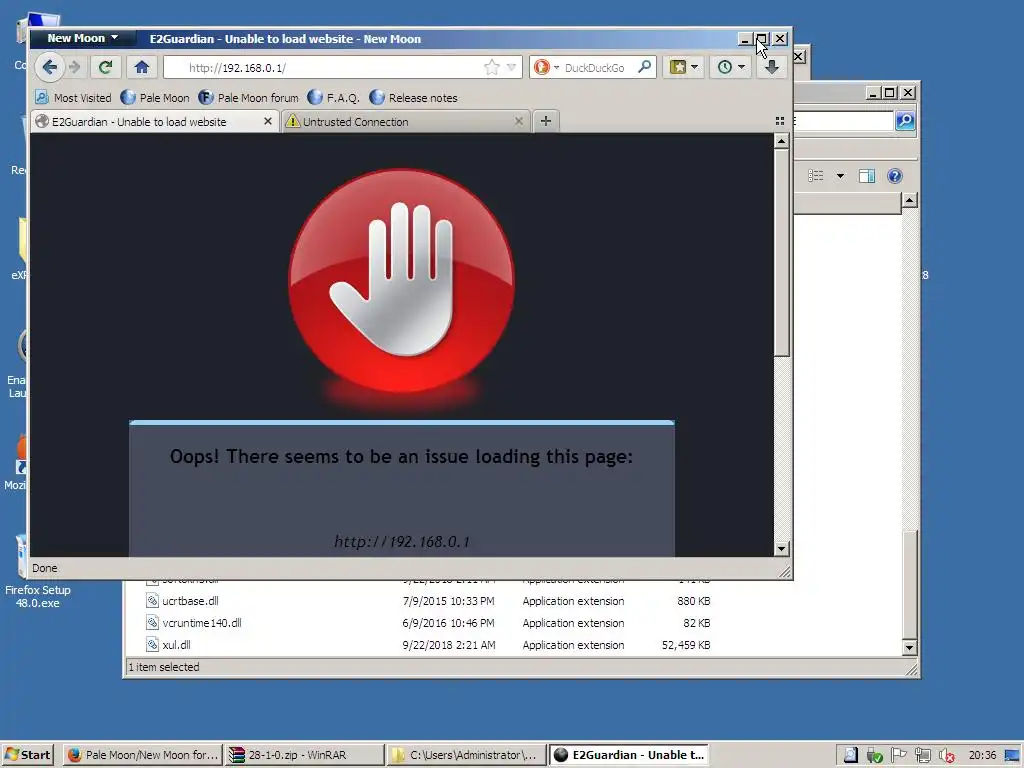
Task: Toggle the Explorer preview pane icon
Action: click(x=867, y=176)
